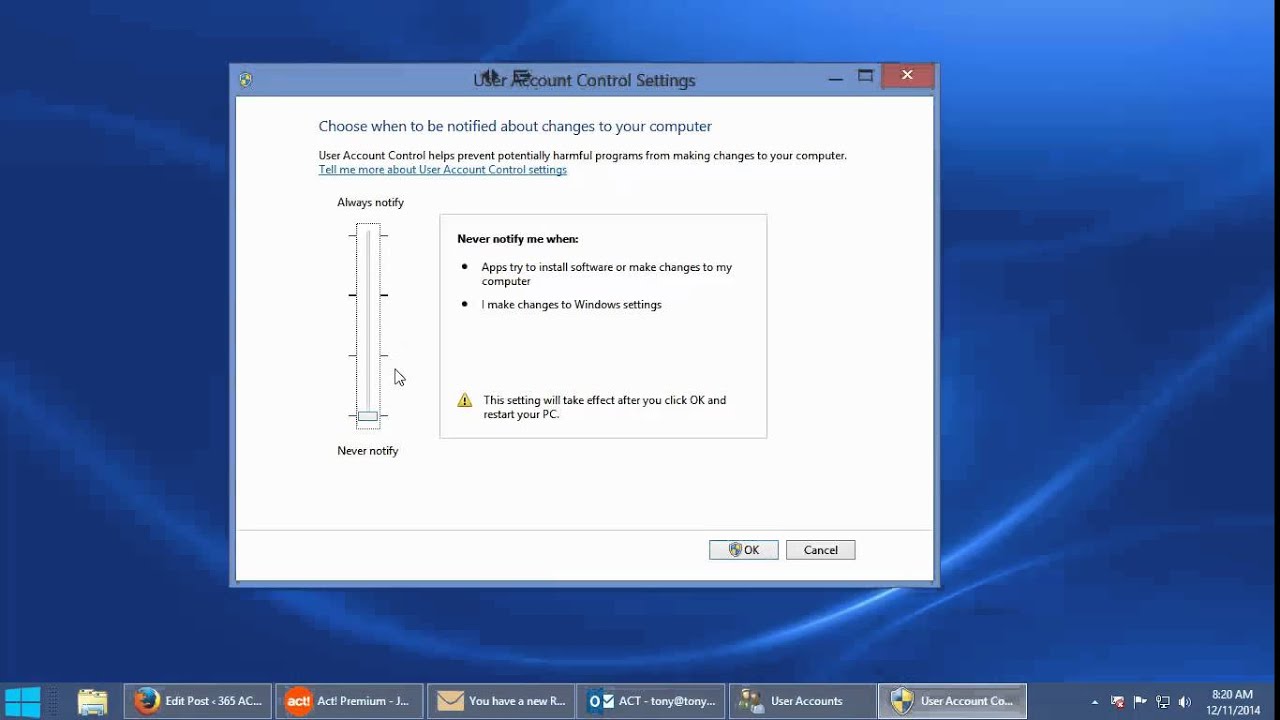Click the 'Never notify' label

pos(368,451)
